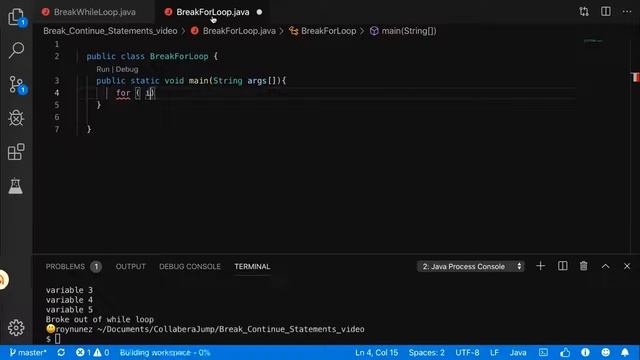Viewport: 640px width, 360px height.
Task: Open editor More Actions ellipsis
Action: pyautogui.click(x=627, y=11)
